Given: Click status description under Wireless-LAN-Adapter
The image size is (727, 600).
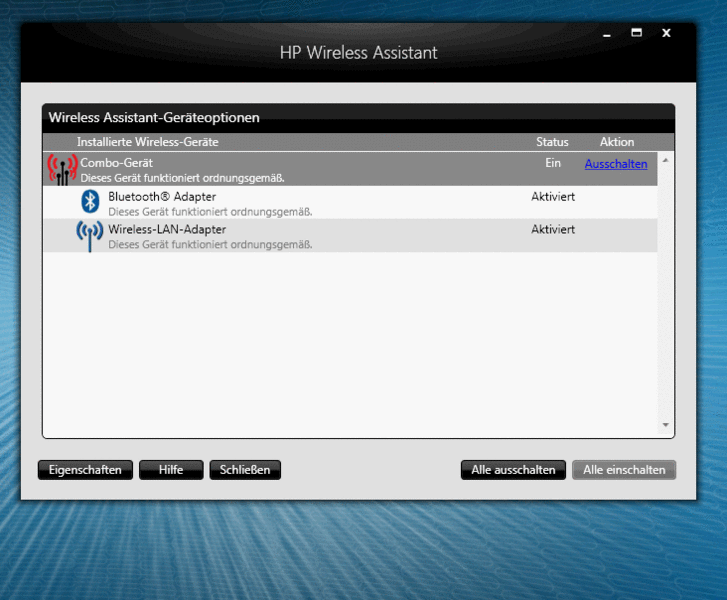Looking at the screenshot, I should pyautogui.click(x=210, y=244).
